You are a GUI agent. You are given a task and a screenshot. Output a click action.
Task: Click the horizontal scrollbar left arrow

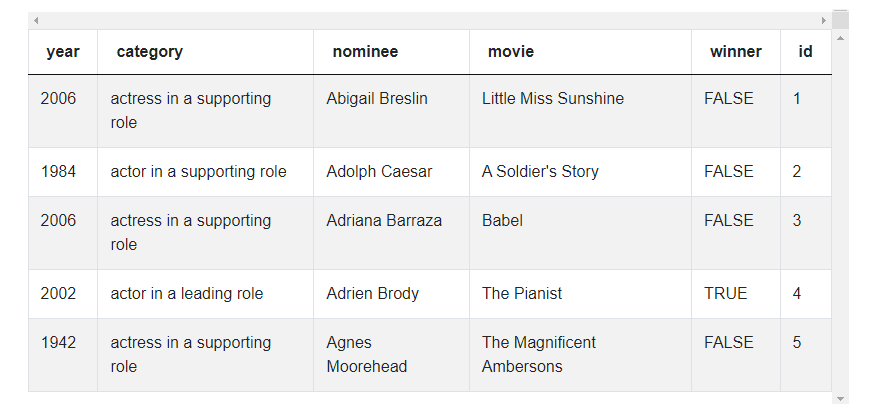(36, 20)
